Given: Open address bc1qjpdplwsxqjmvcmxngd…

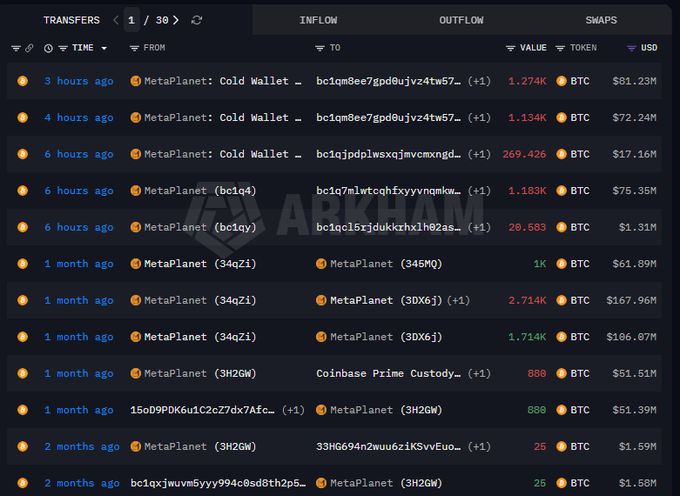Looking at the screenshot, I should coord(389,154).
